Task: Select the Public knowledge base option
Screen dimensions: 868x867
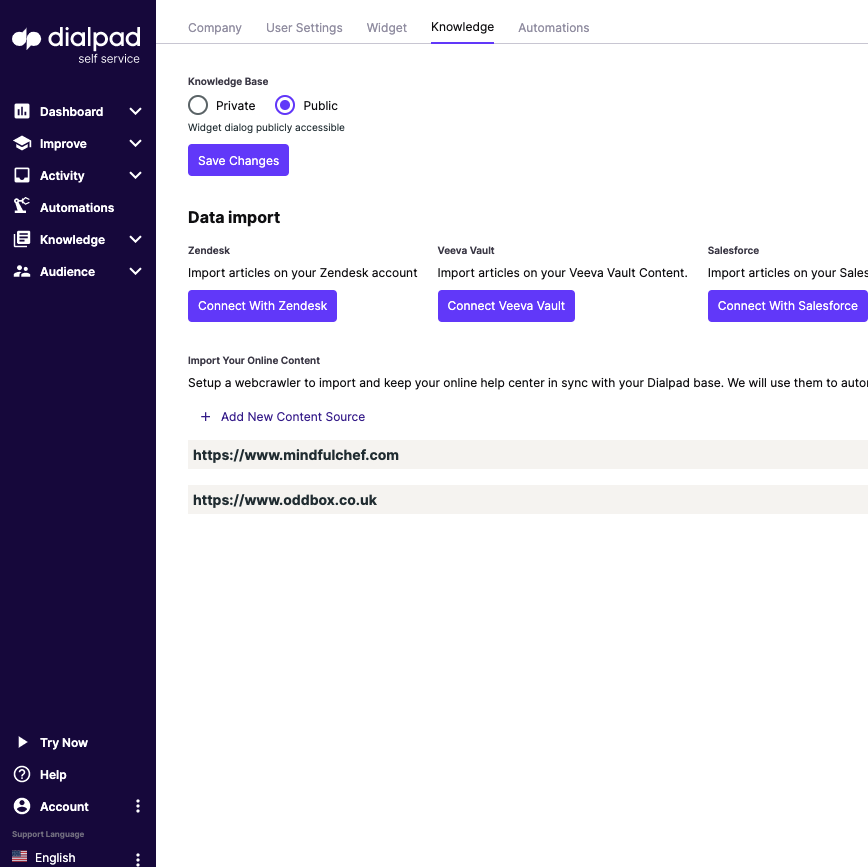Action: [x=285, y=105]
